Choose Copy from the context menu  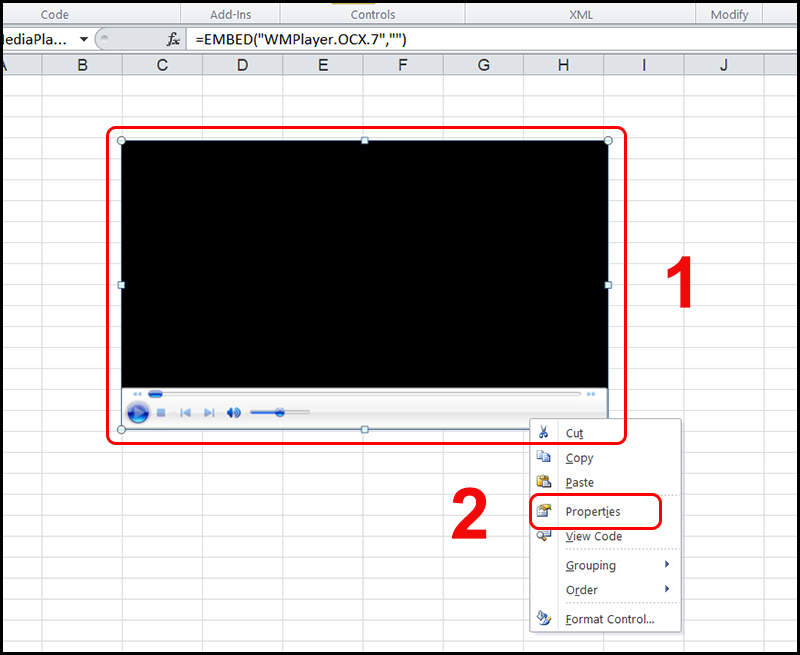[605, 458]
